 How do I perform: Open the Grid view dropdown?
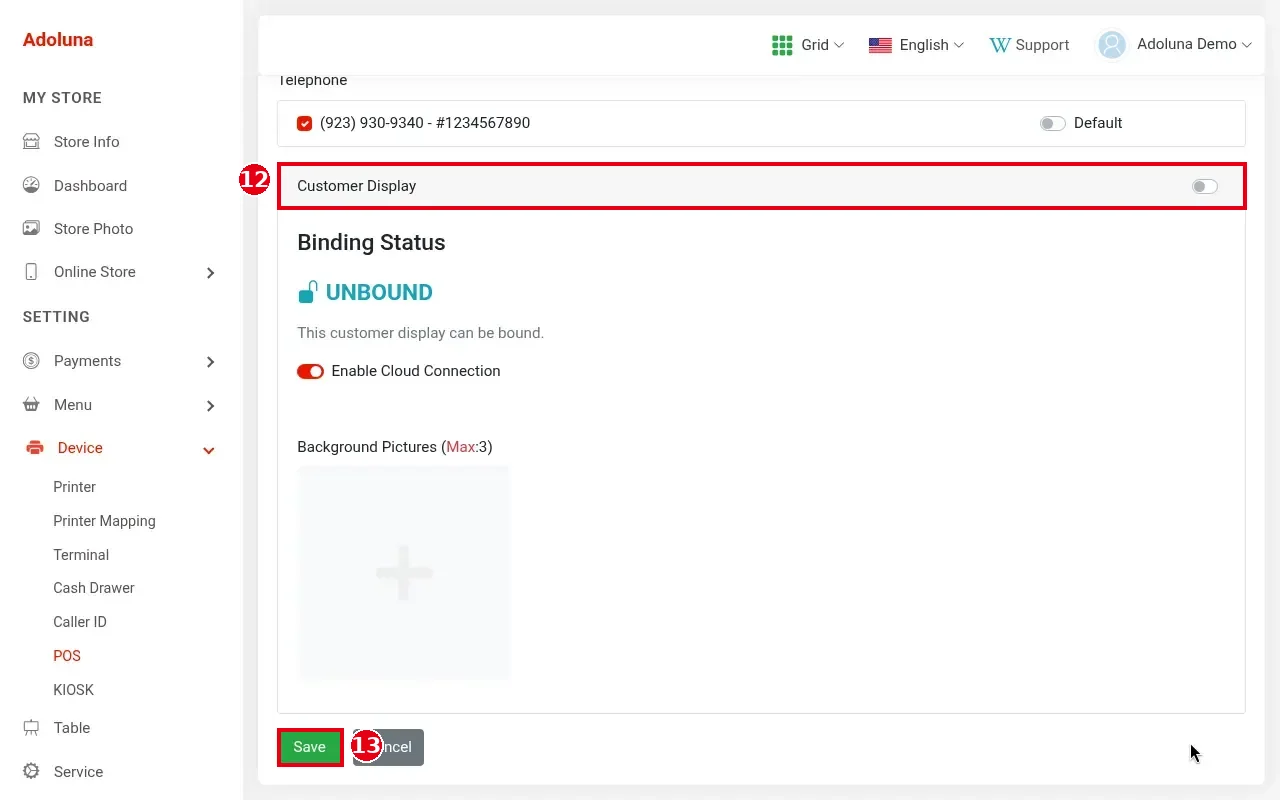808,45
